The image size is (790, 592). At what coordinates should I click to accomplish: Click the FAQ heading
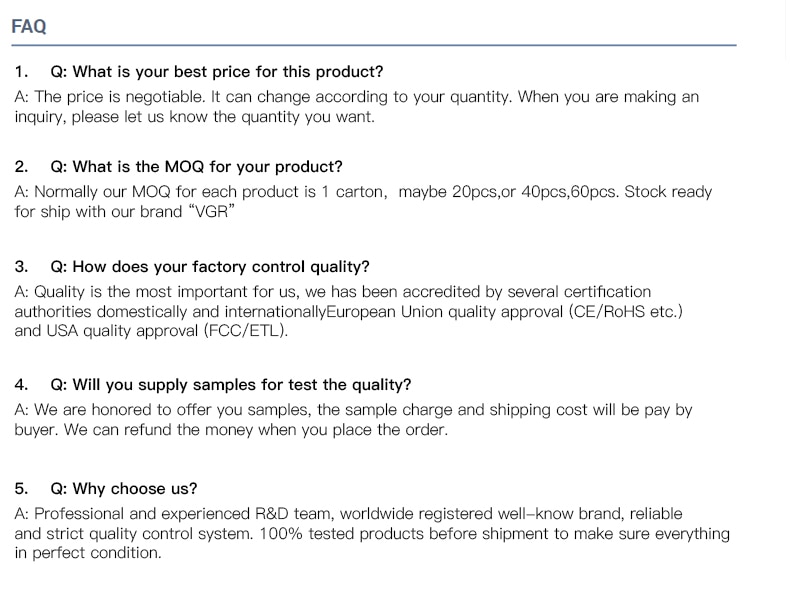[x=29, y=27]
